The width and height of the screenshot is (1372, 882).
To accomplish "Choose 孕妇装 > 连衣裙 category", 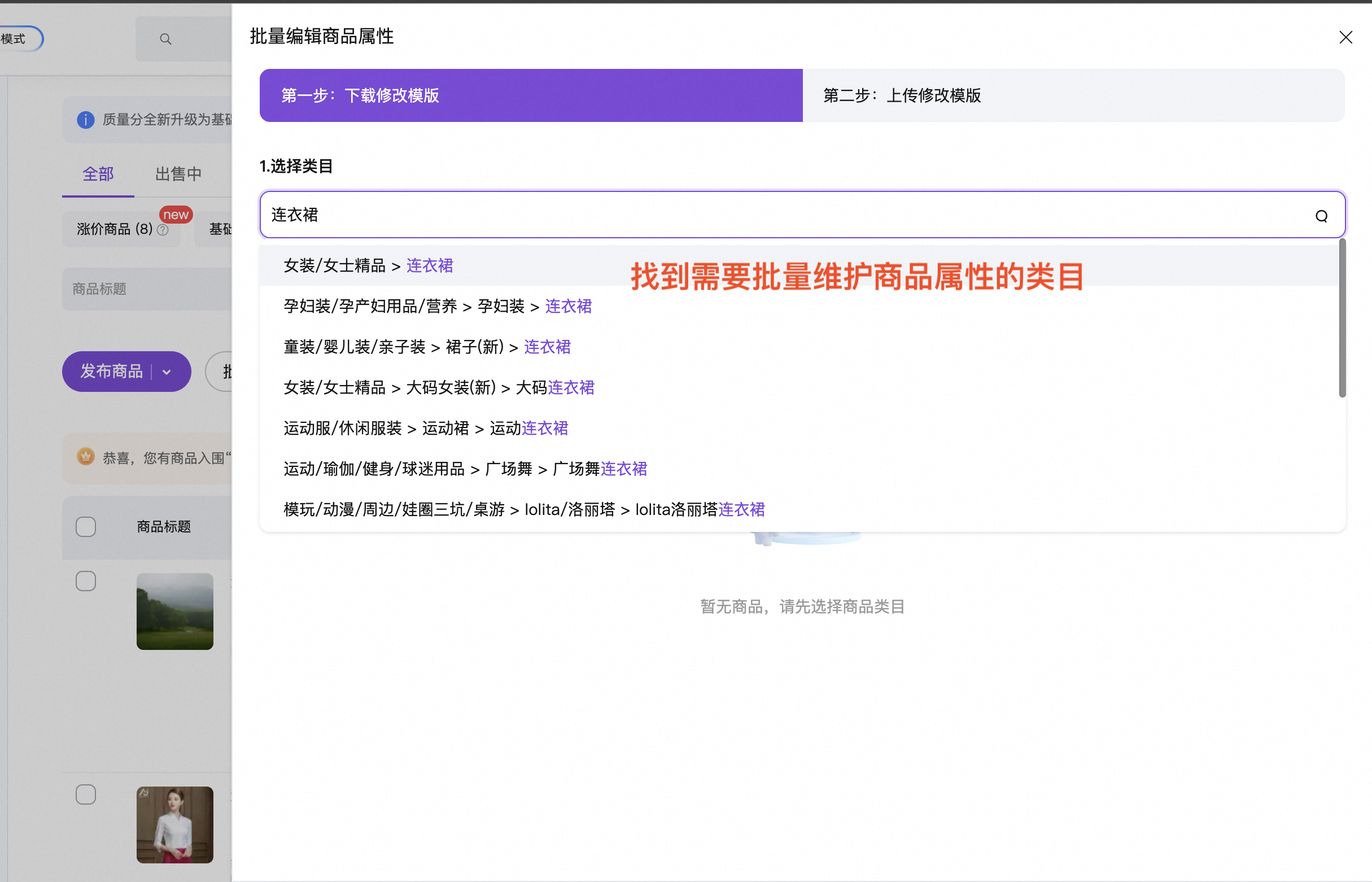I will pyautogui.click(x=799, y=306).
